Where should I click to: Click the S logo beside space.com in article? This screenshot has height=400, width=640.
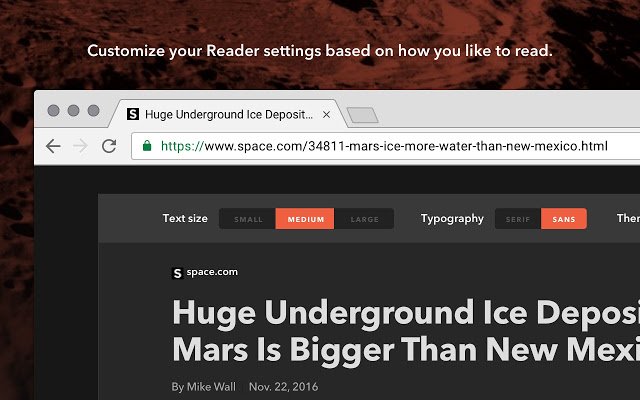[177, 273]
